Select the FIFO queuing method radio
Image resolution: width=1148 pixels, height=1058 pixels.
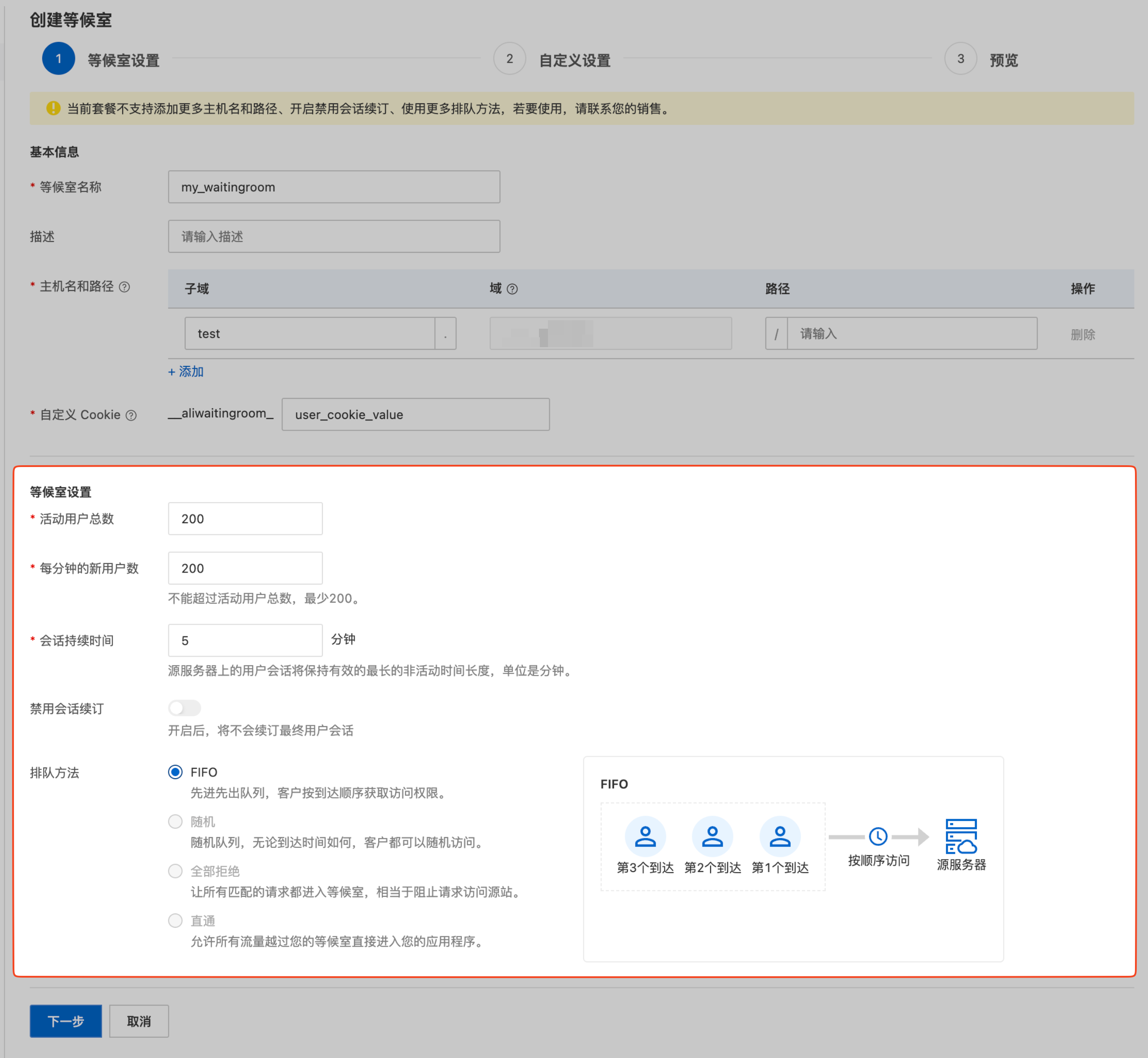(x=175, y=772)
